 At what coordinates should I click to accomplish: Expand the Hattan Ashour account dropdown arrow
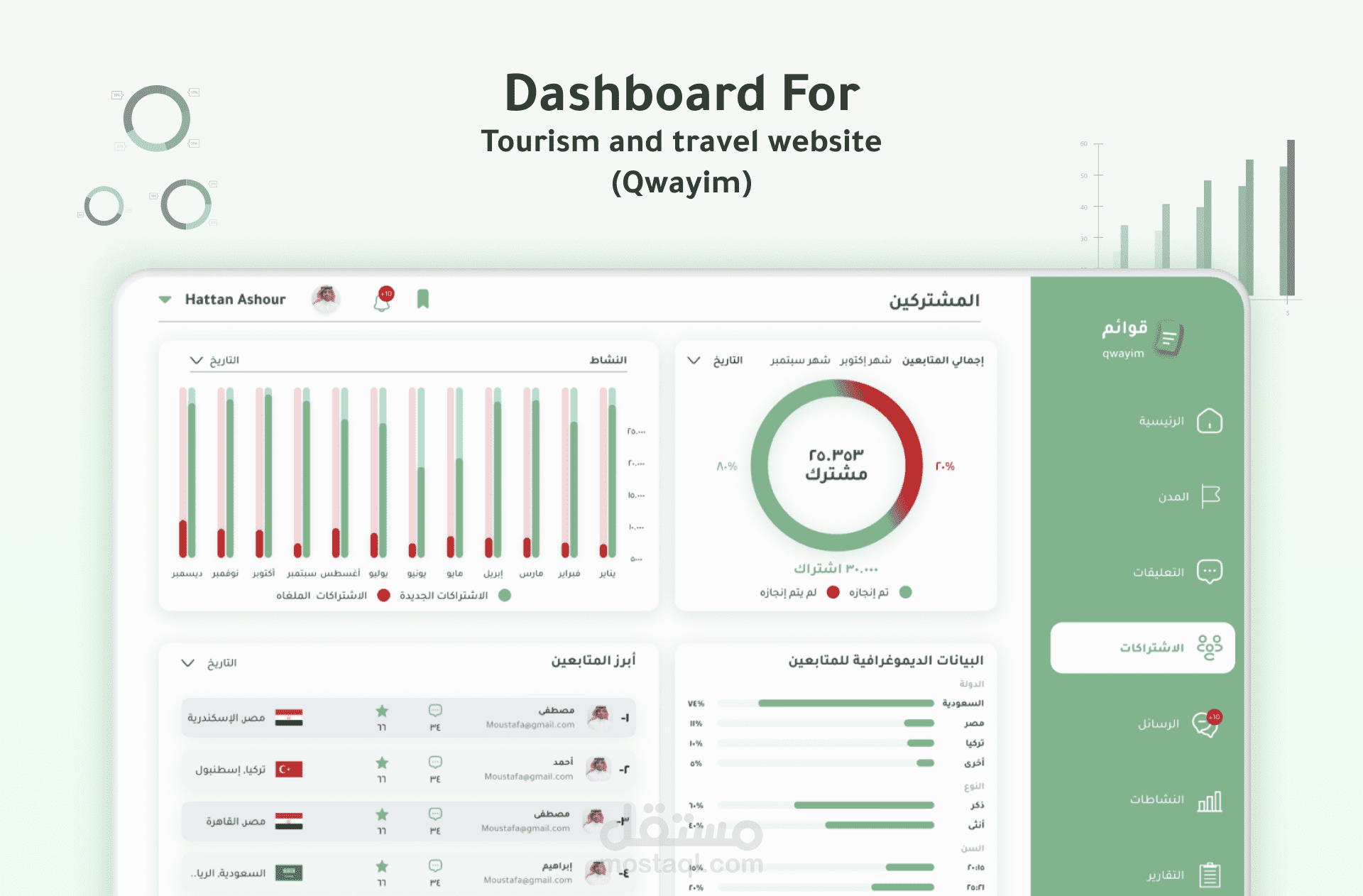pyautogui.click(x=165, y=300)
